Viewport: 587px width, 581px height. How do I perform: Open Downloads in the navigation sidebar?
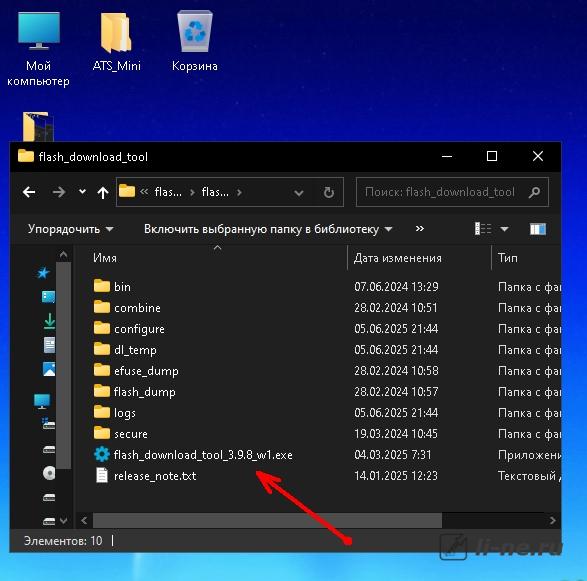point(49,321)
